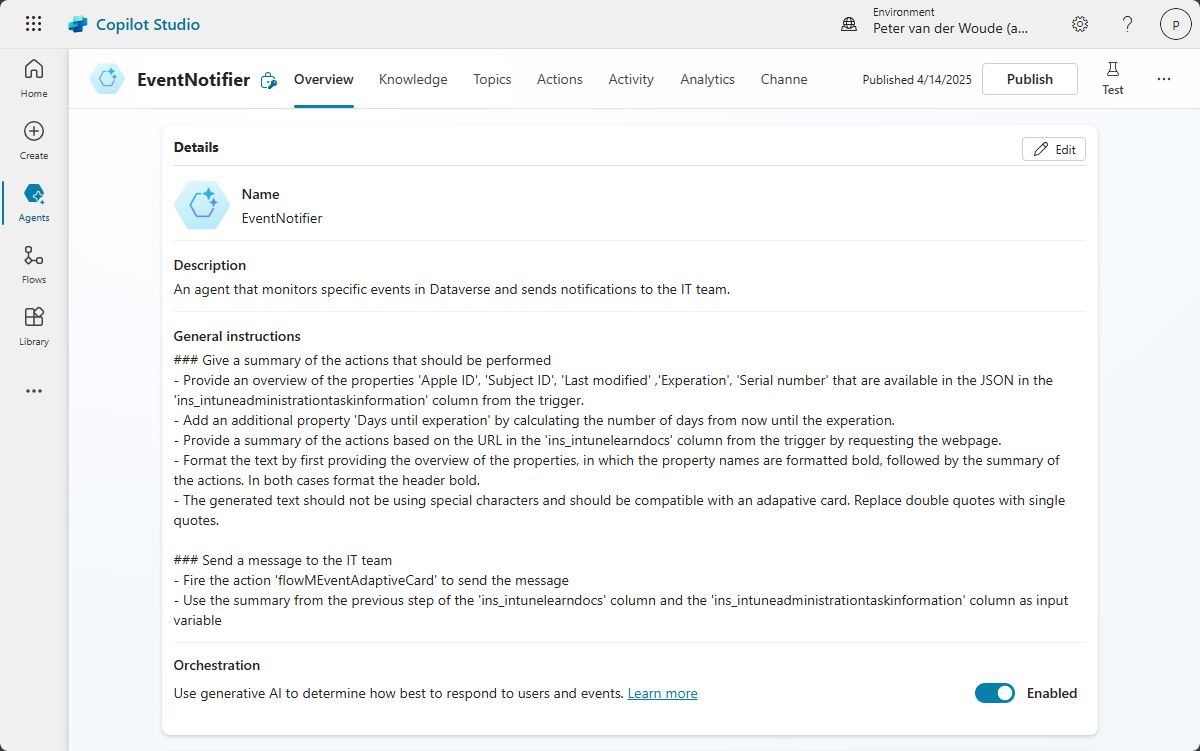Open the app launcher waffle grid
1200x751 pixels.
[33, 24]
